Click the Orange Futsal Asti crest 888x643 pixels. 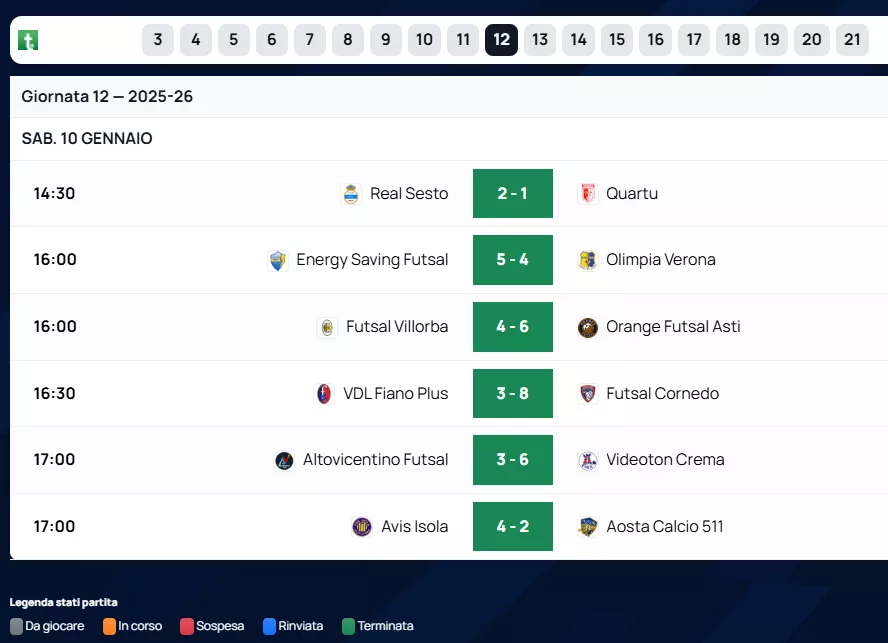tap(588, 327)
